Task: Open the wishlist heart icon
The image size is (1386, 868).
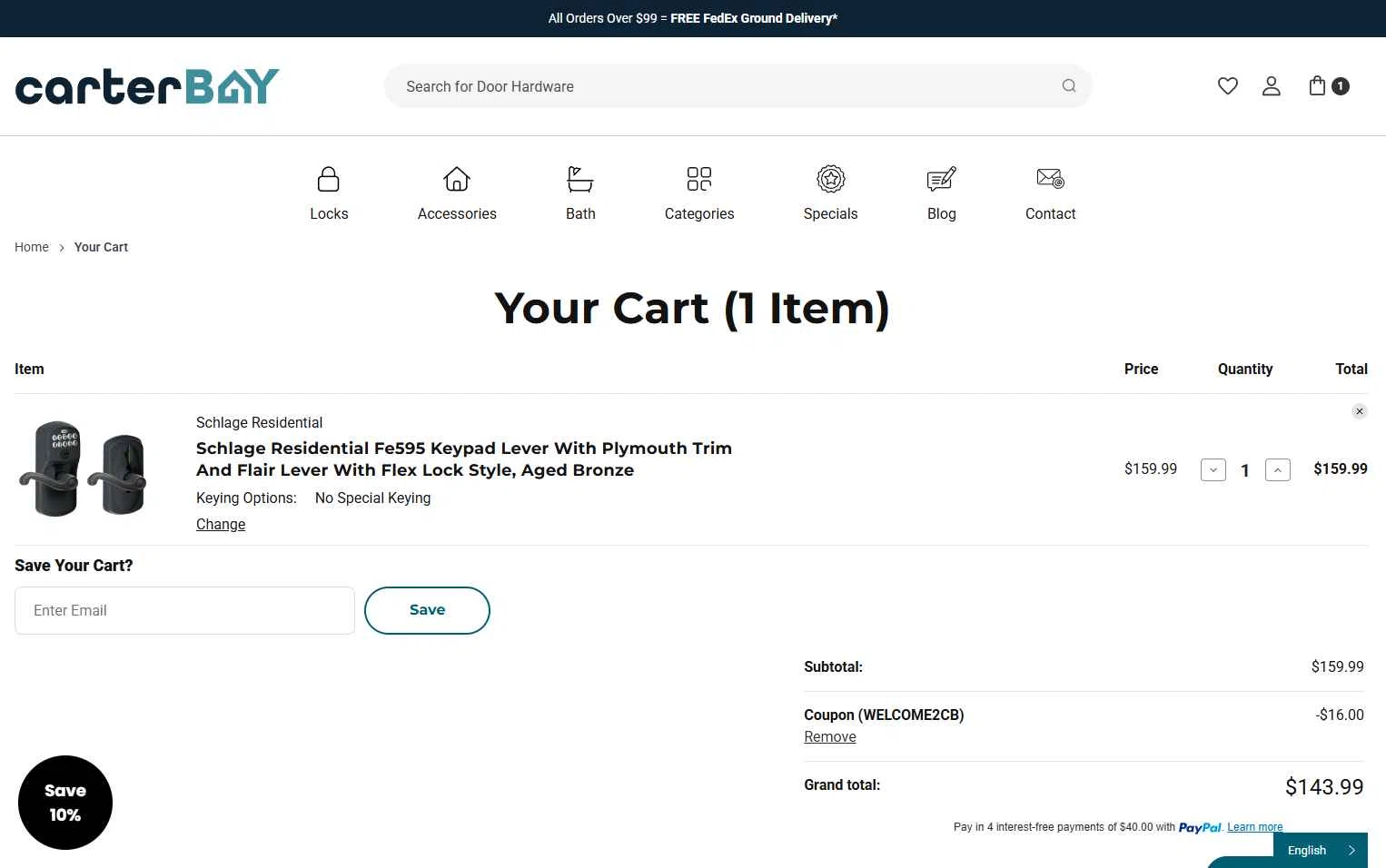Action: [x=1228, y=86]
